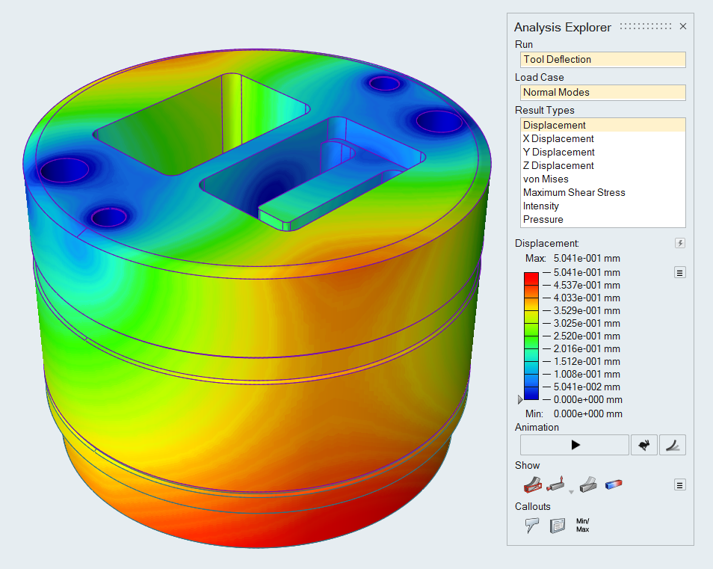Click the lightning reset icon beside Displacement

pyautogui.click(x=680, y=243)
